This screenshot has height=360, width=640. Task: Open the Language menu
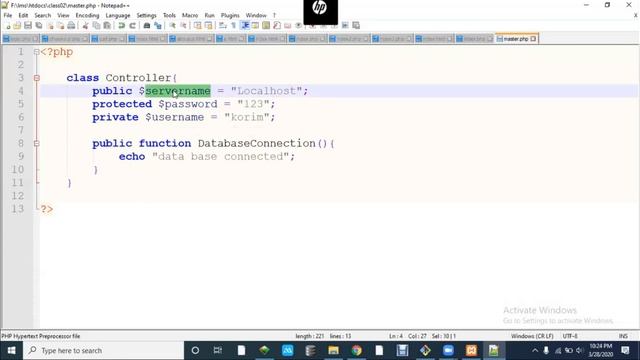pyautogui.click(x=118, y=16)
